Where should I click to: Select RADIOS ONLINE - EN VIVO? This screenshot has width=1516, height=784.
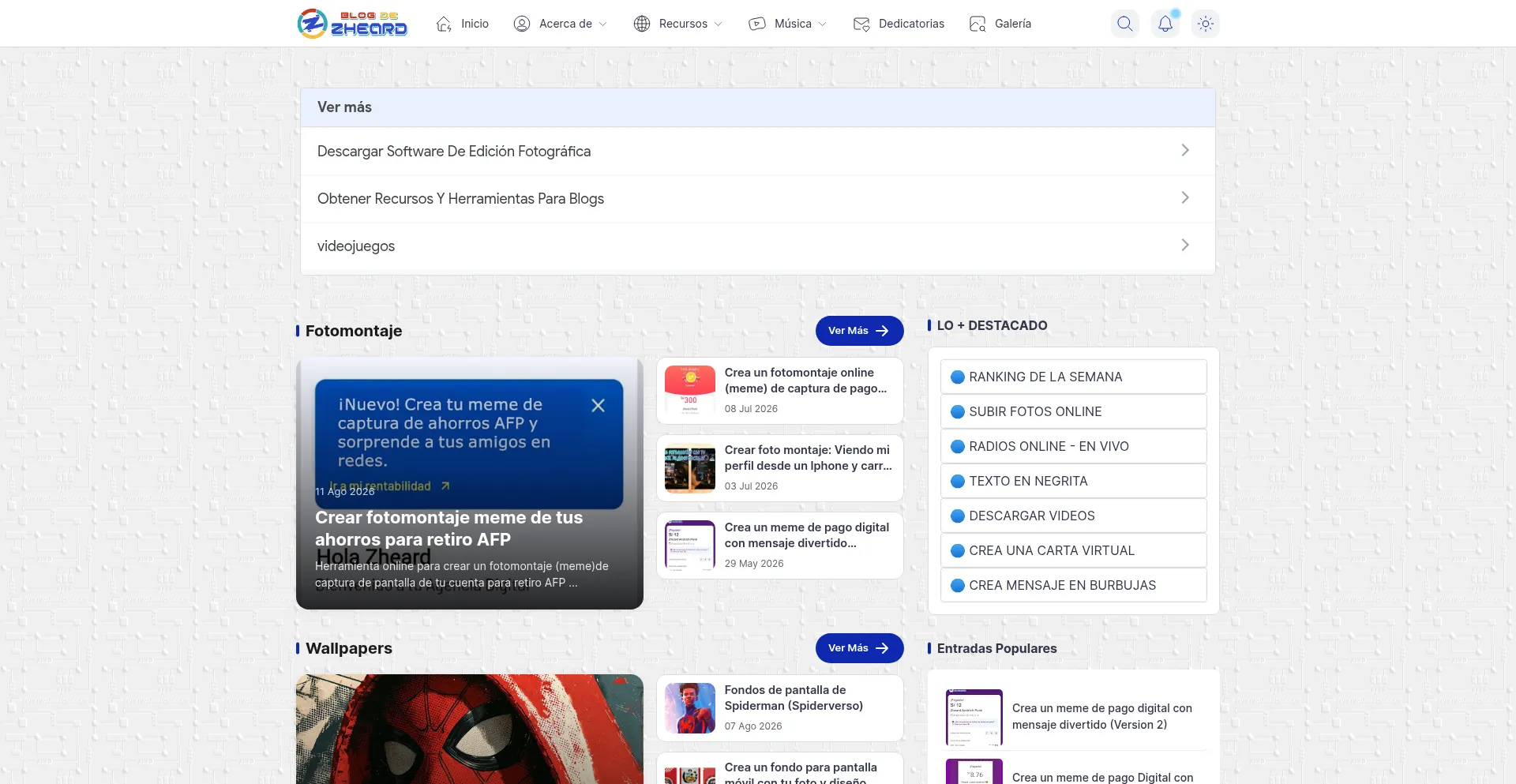[1073, 446]
